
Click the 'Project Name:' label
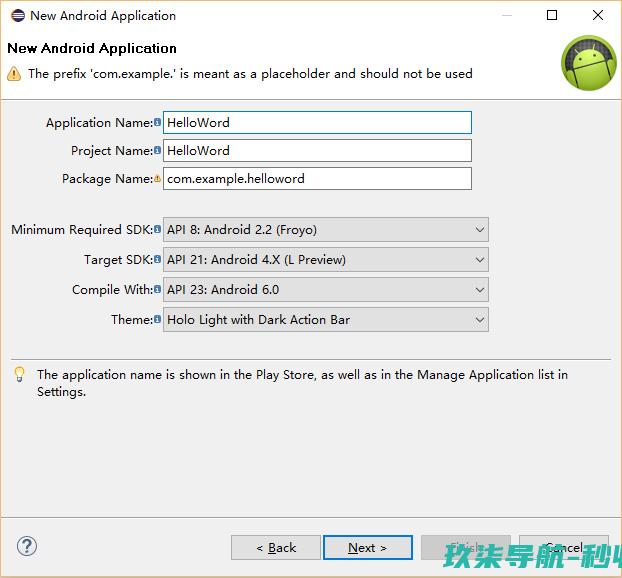pos(112,151)
